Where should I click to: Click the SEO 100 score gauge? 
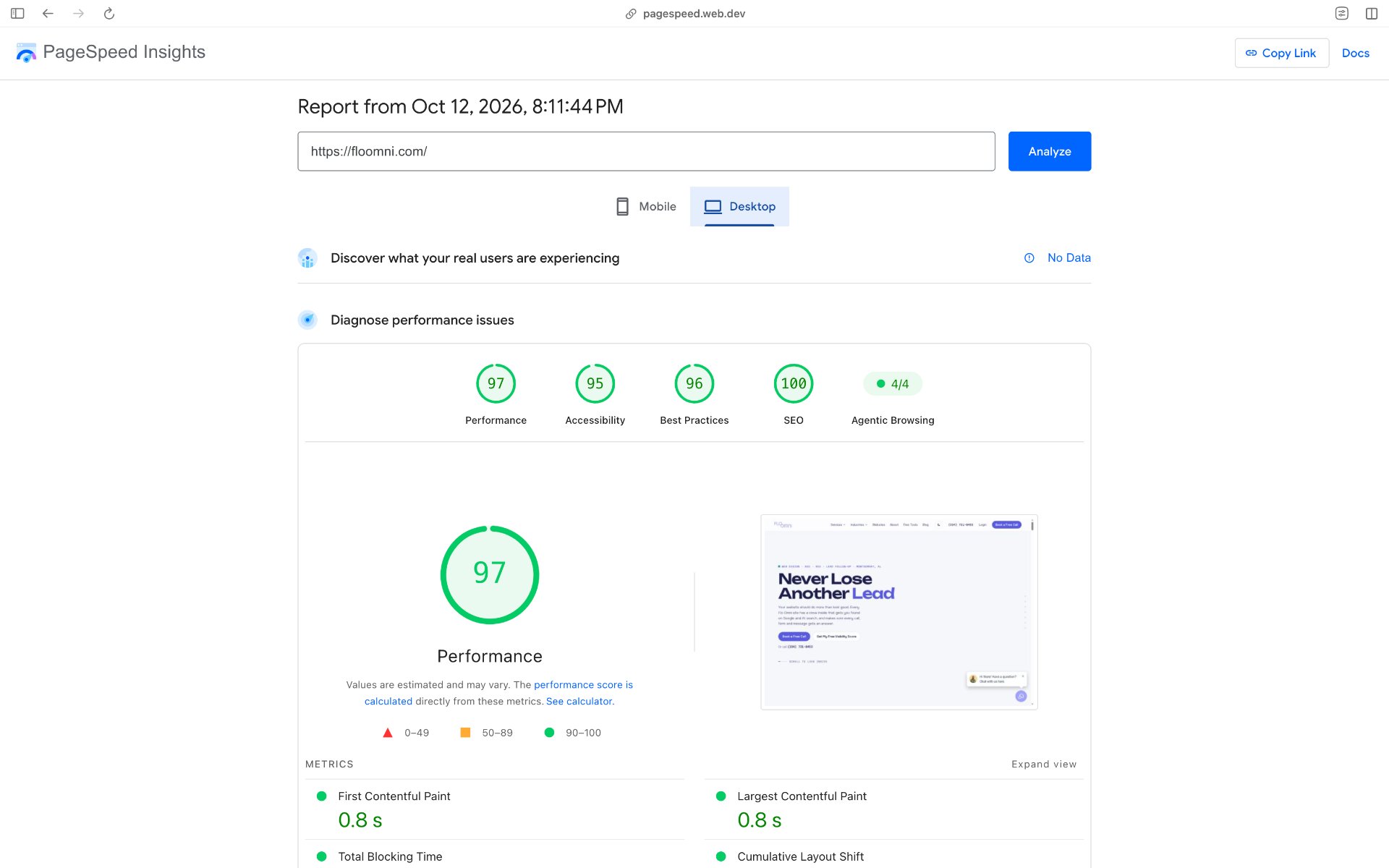[x=793, y=383]
